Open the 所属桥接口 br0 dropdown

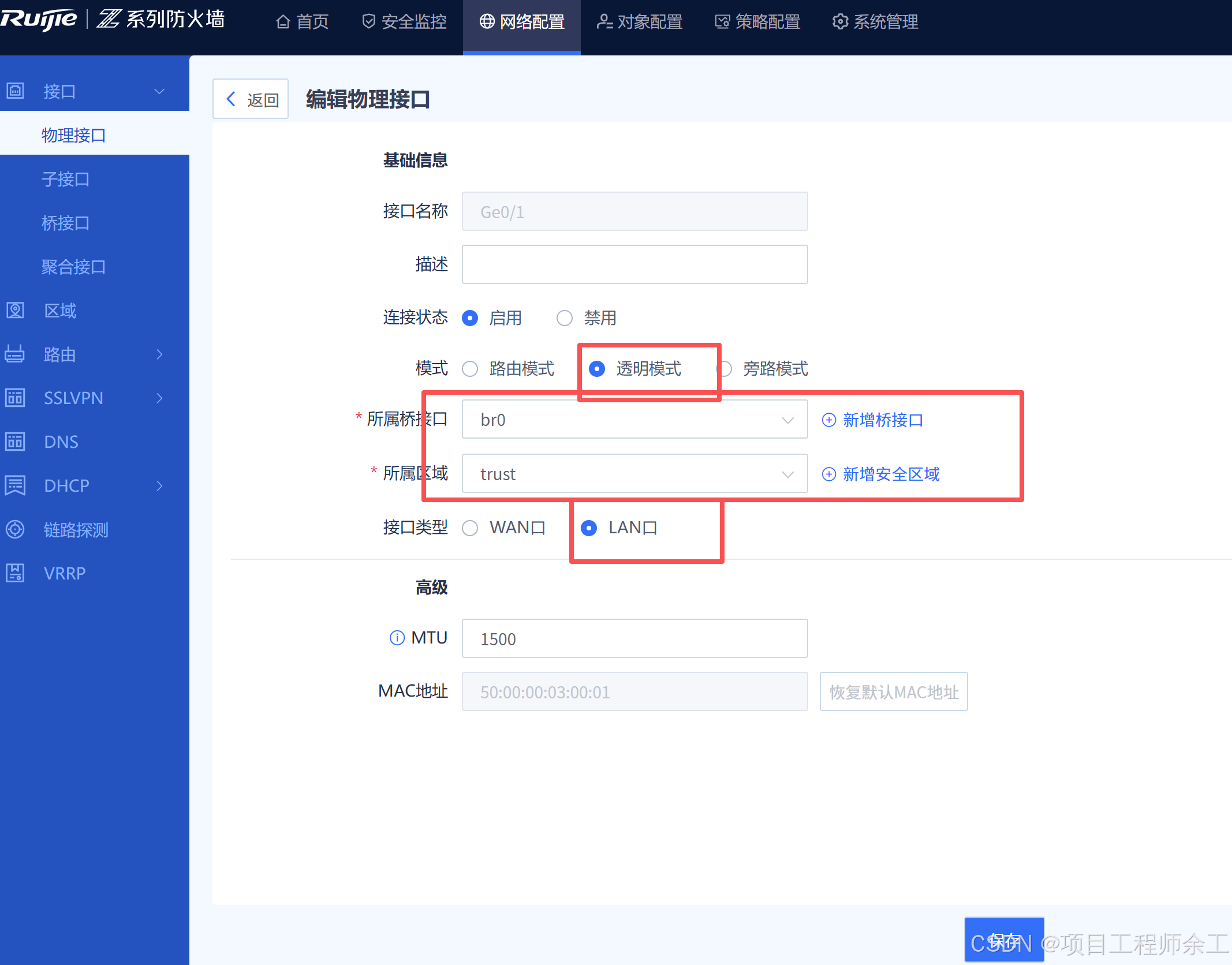(x=634, y=420)
